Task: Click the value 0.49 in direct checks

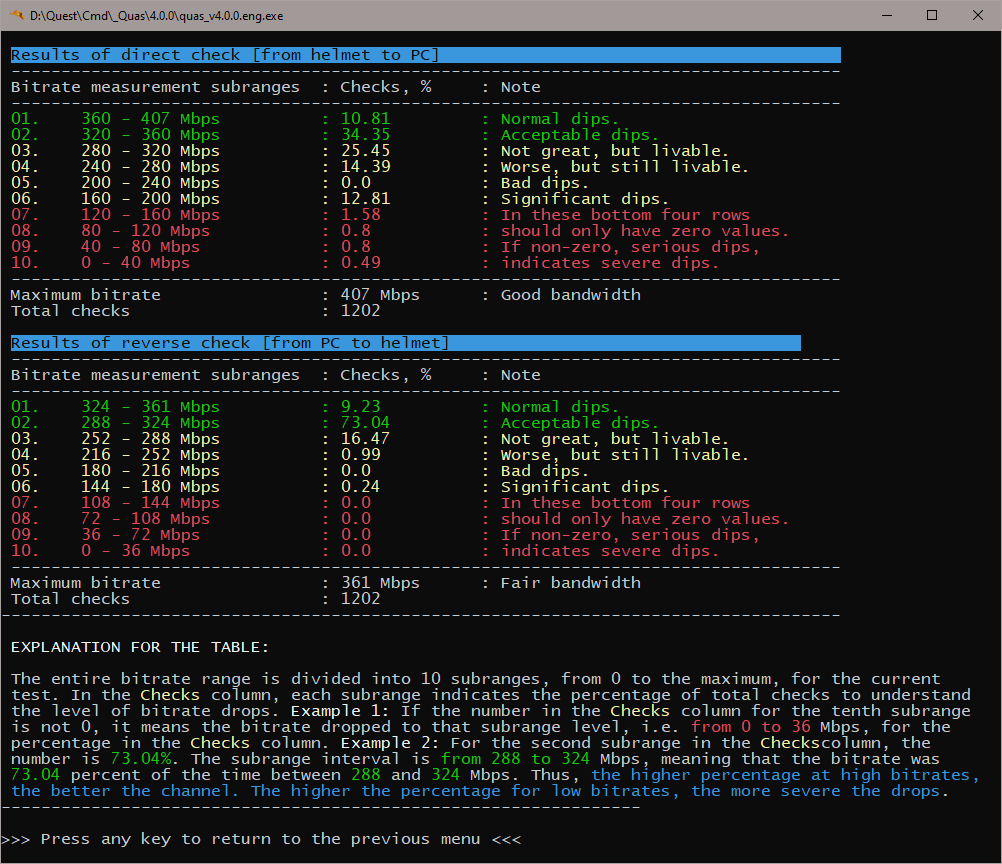Action: click(360, 263)
